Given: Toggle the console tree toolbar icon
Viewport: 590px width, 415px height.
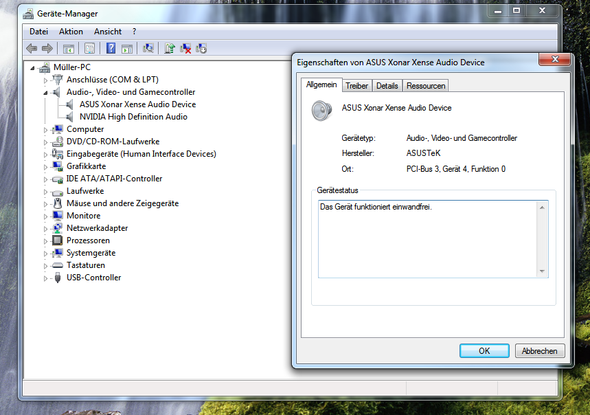Looking at the screenshot, I should coord(68,48).
